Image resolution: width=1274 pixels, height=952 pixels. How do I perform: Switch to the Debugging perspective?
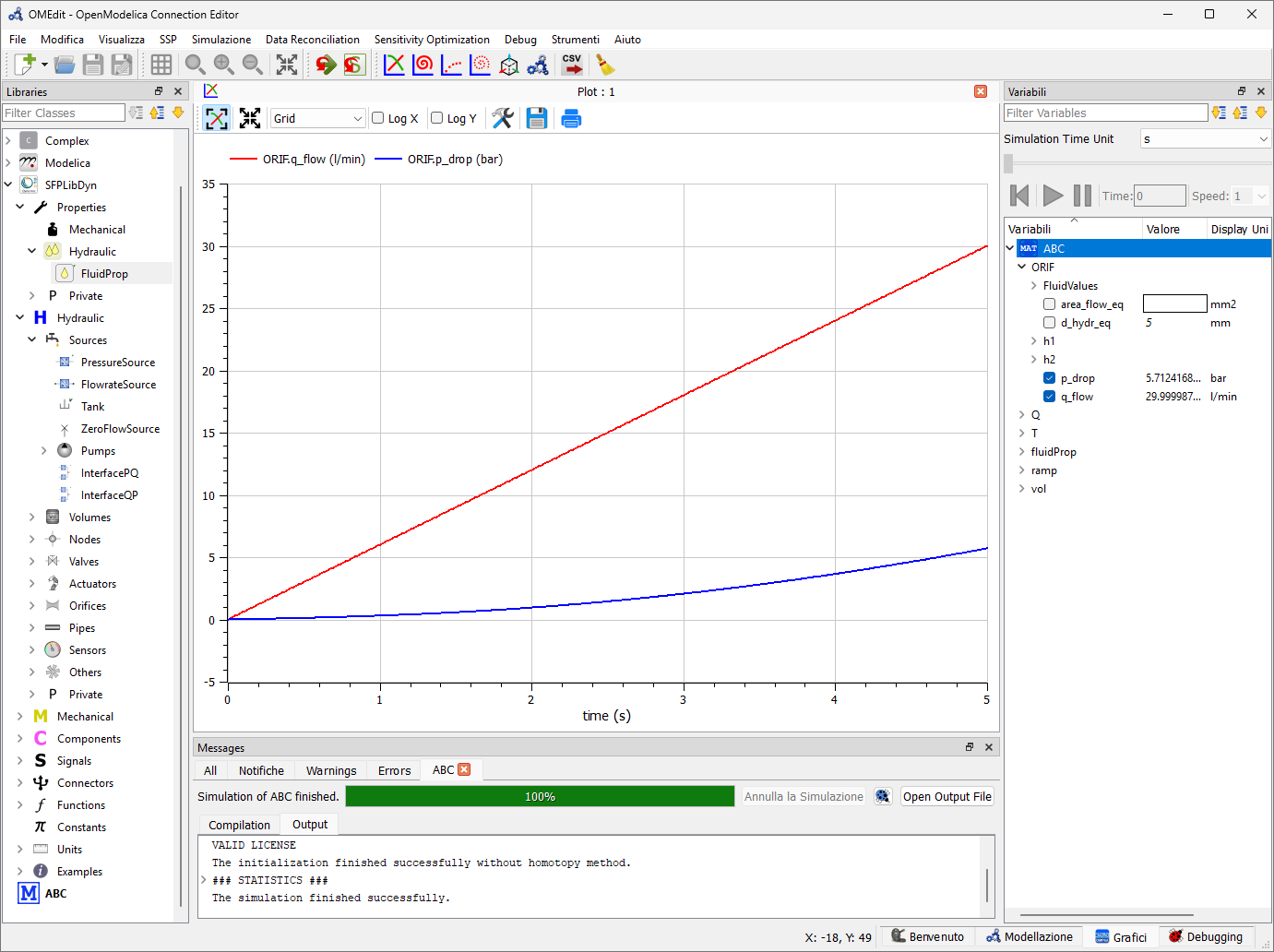[x=1206, y=936]
